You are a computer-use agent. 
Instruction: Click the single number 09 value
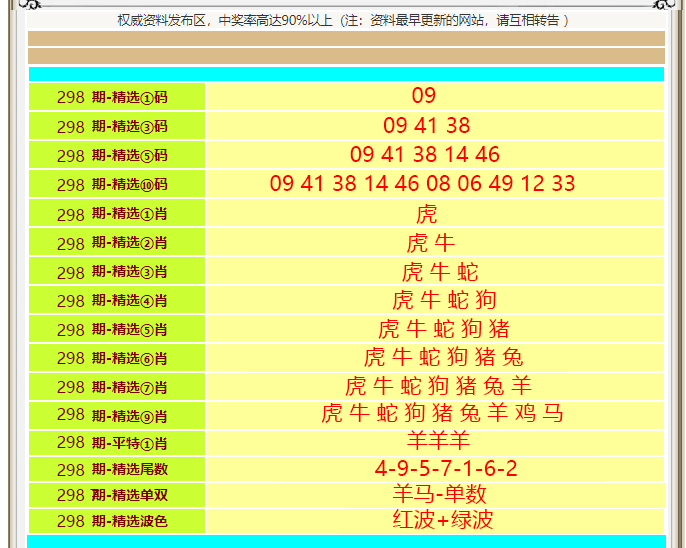(x=424, y=96)
